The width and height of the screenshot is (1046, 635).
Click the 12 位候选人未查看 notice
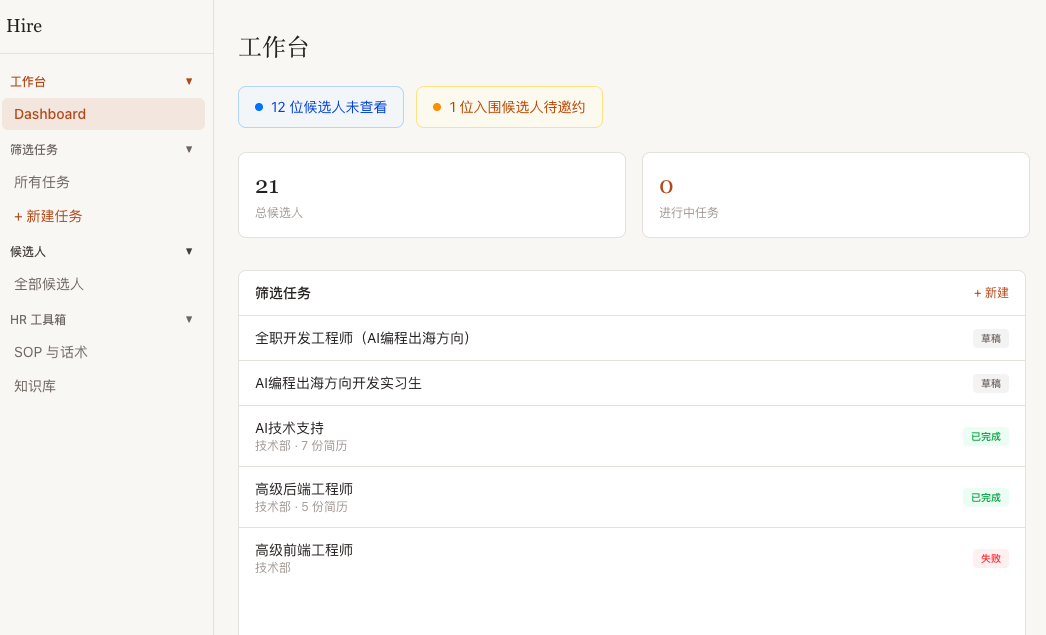[x=321, y=107]
